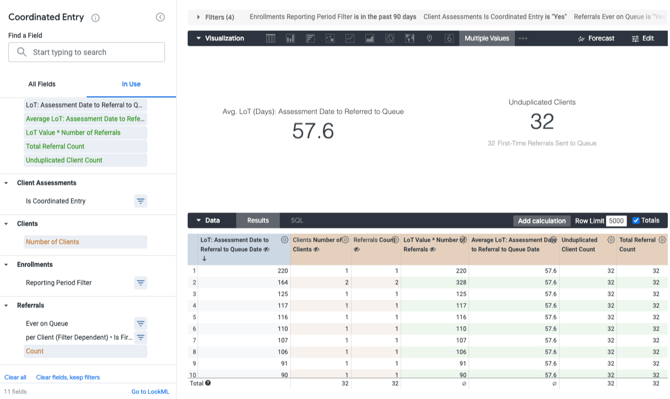Screen dimensions: 670x399
Task: Select the Area chart visualization icon
Action: click(x=370, y=38)
